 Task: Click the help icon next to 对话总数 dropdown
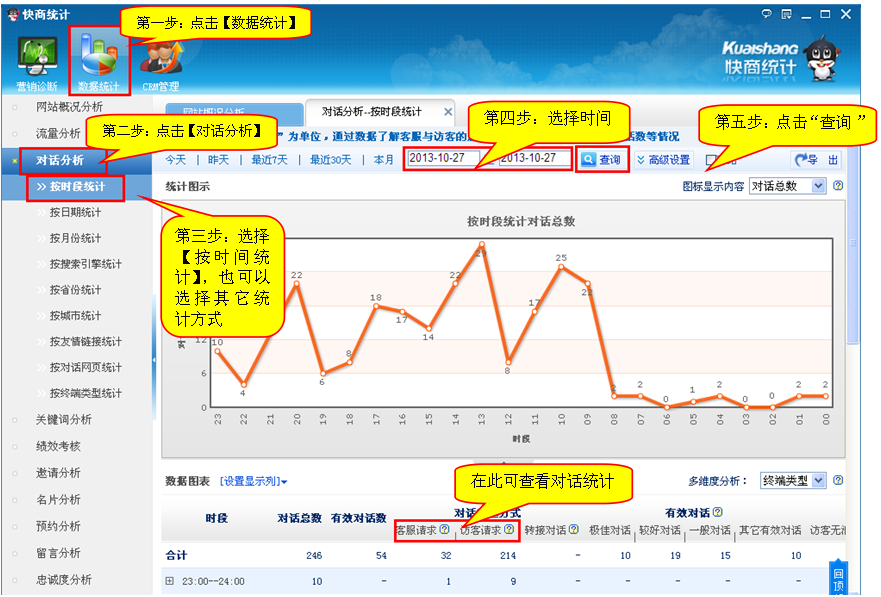point(838,186)
